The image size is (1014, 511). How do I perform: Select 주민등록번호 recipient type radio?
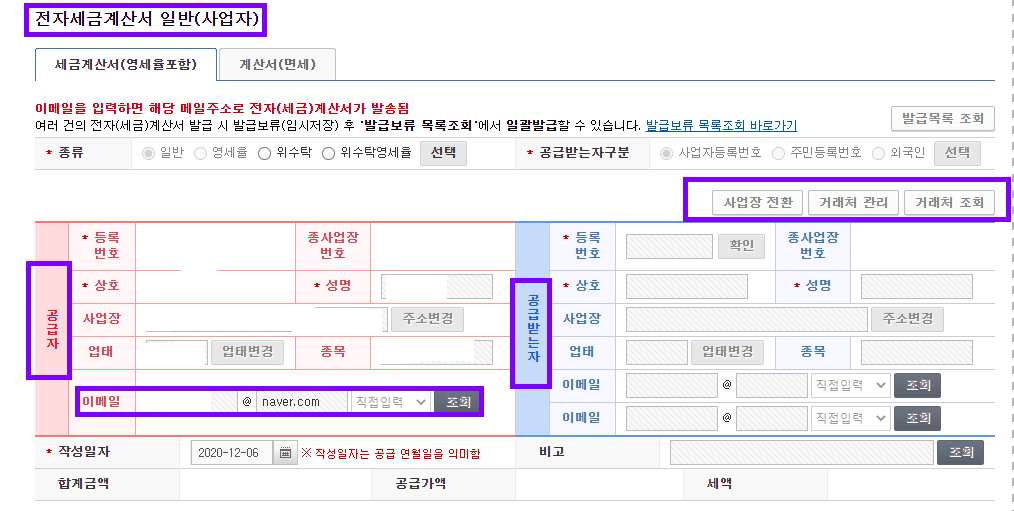coord(779,153)
